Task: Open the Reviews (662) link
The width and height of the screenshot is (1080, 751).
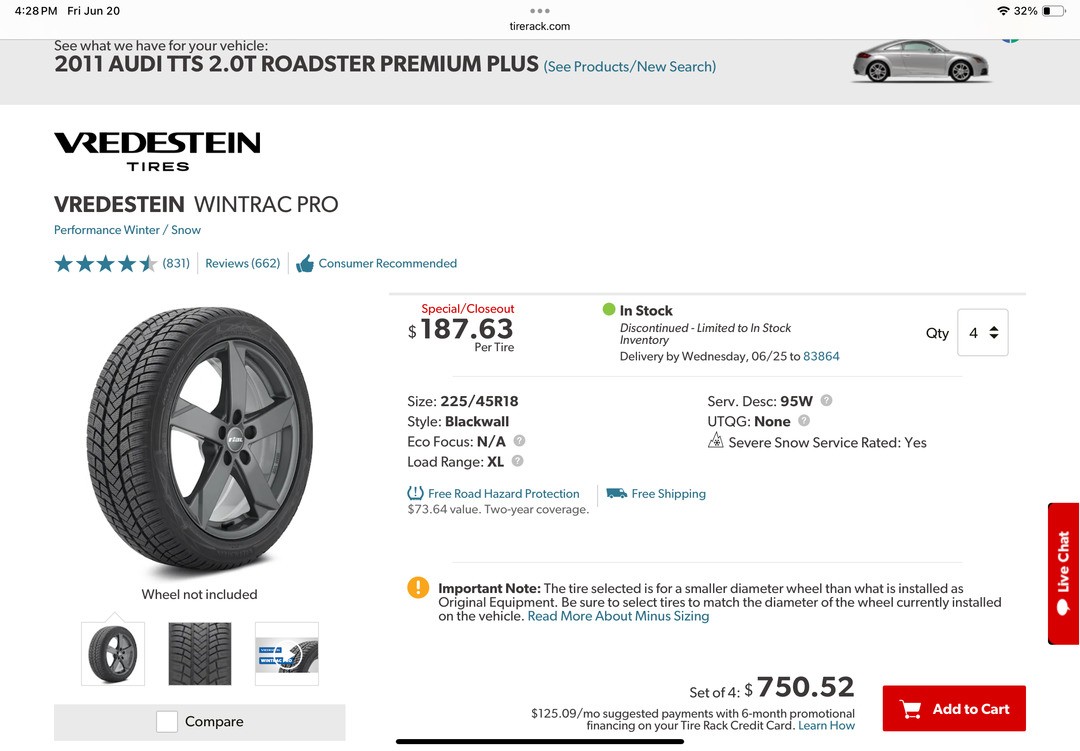Action: (242, 264)
